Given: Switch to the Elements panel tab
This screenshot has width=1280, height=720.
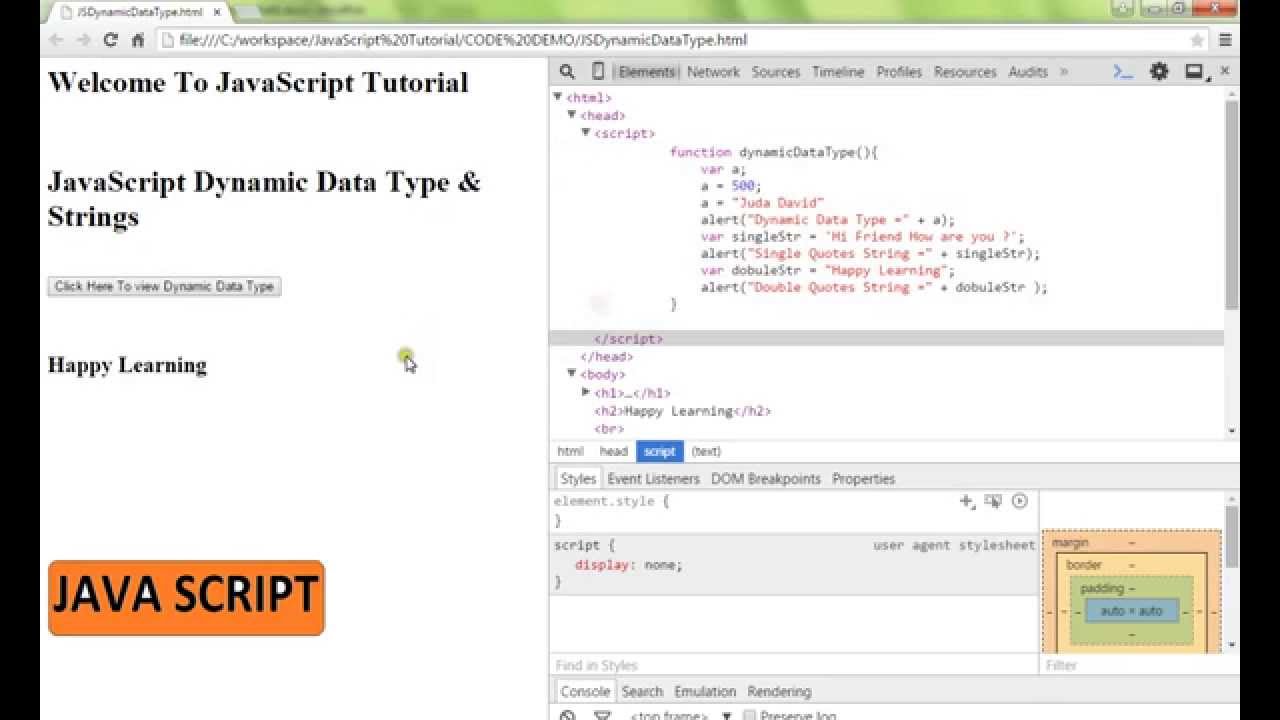Looking at the screenshot, I should click(x=647, y=72).
